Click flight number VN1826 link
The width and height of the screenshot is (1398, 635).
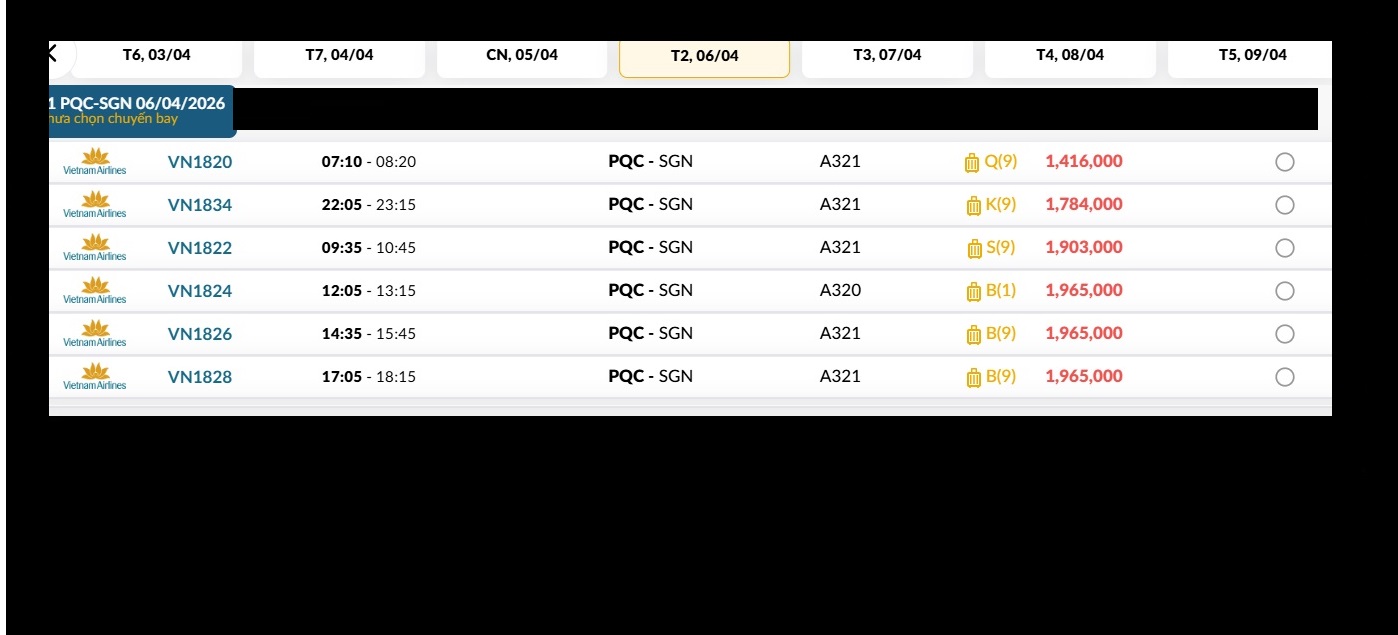(x=200, y=334)
